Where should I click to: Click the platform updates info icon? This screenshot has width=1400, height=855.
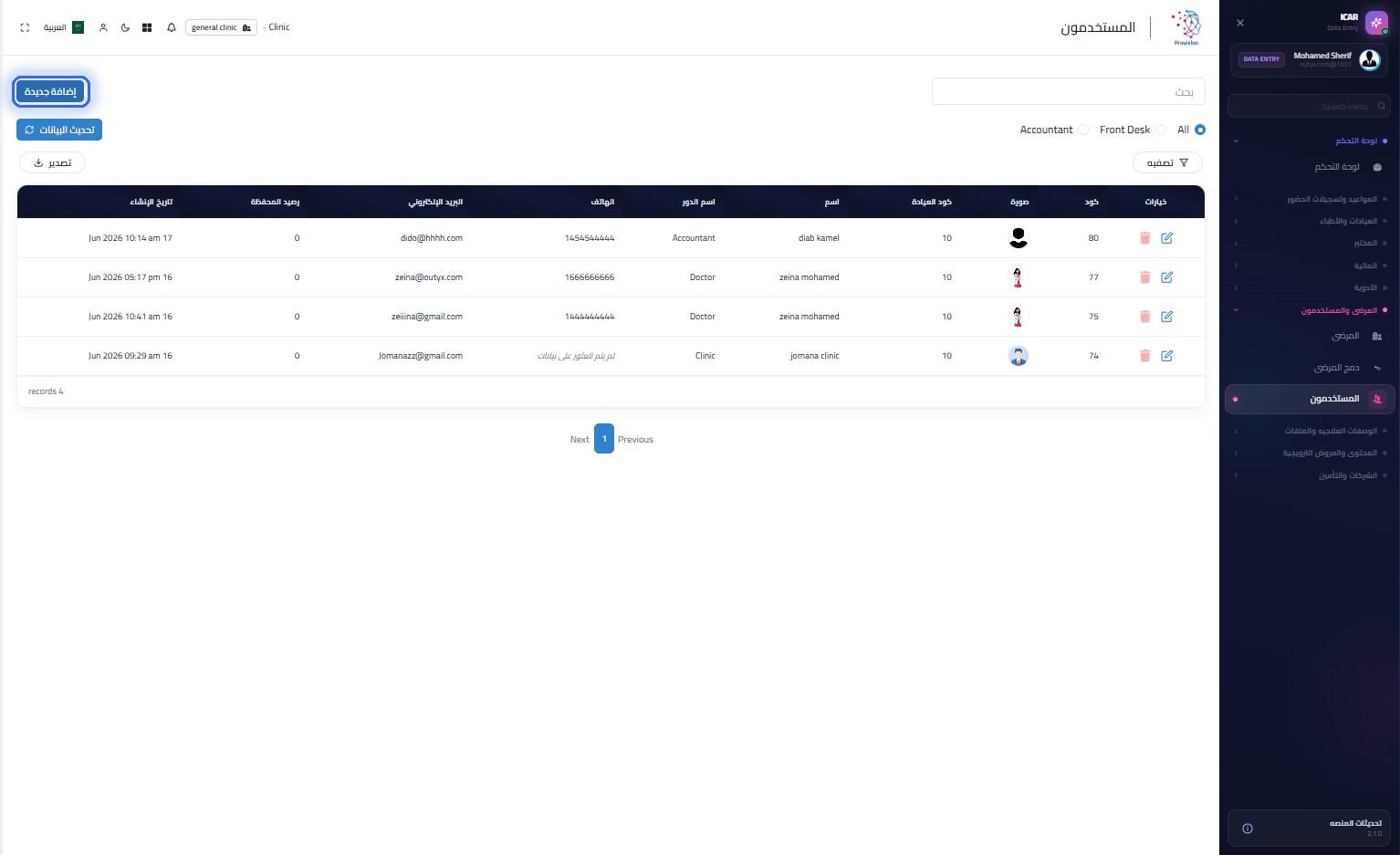(x=1248, y=829)
